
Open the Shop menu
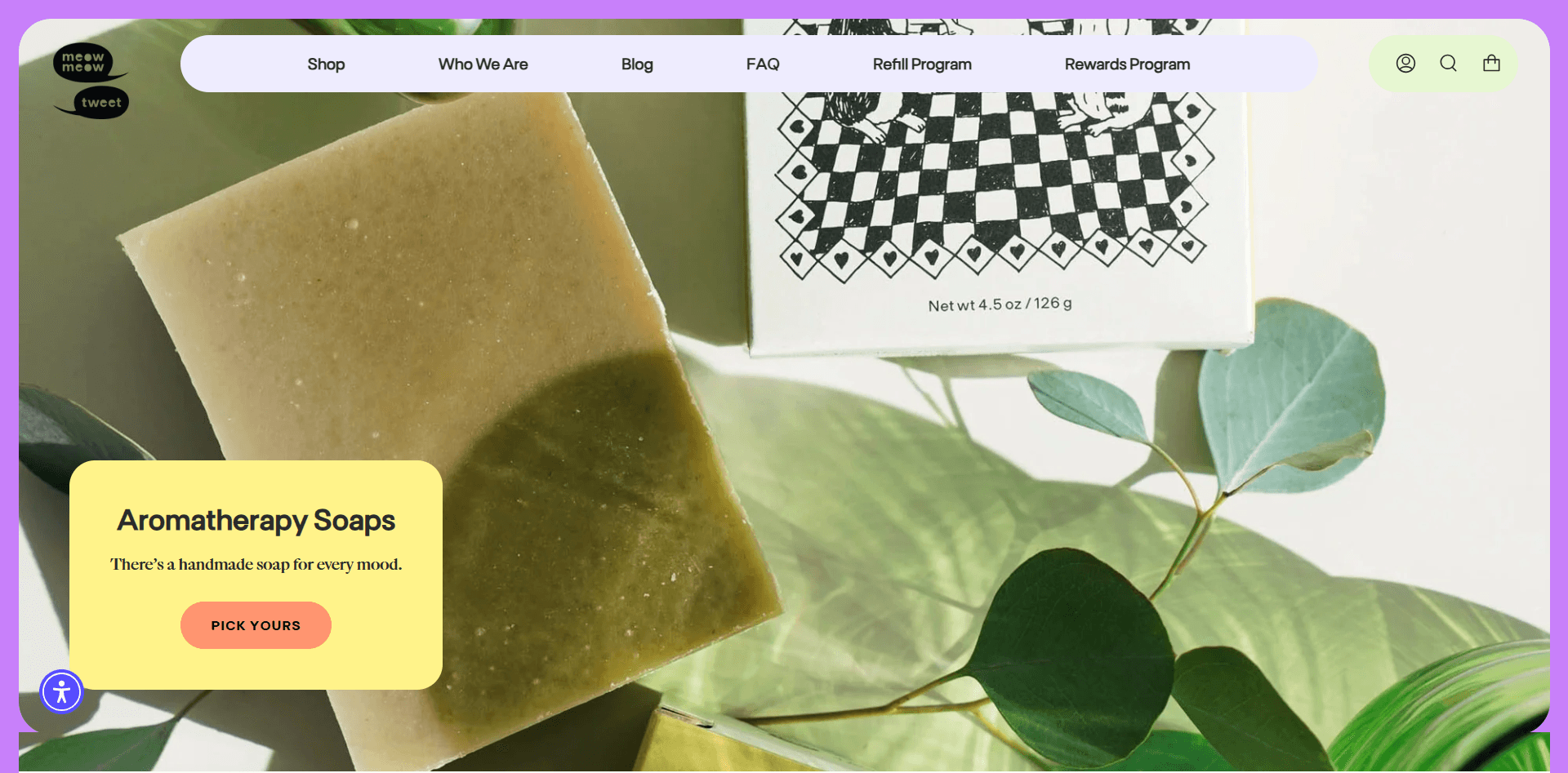[x=326, y=64]
